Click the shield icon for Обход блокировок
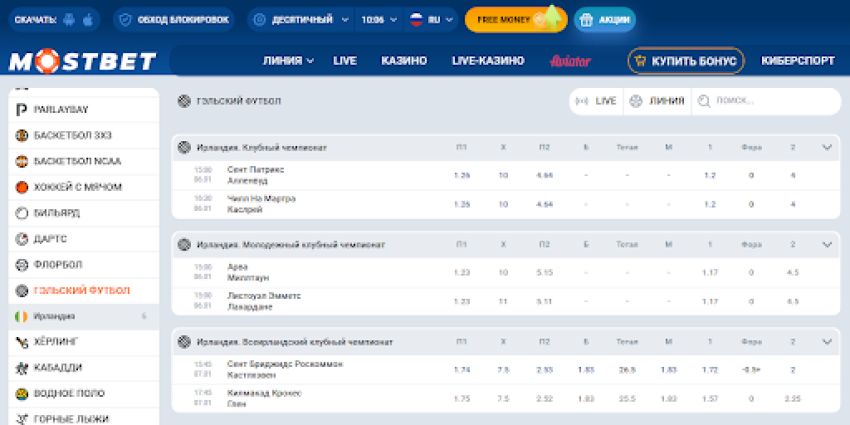The width and height of the screenshot is (850, 425). pyautogui.click(x=125, y=20)
